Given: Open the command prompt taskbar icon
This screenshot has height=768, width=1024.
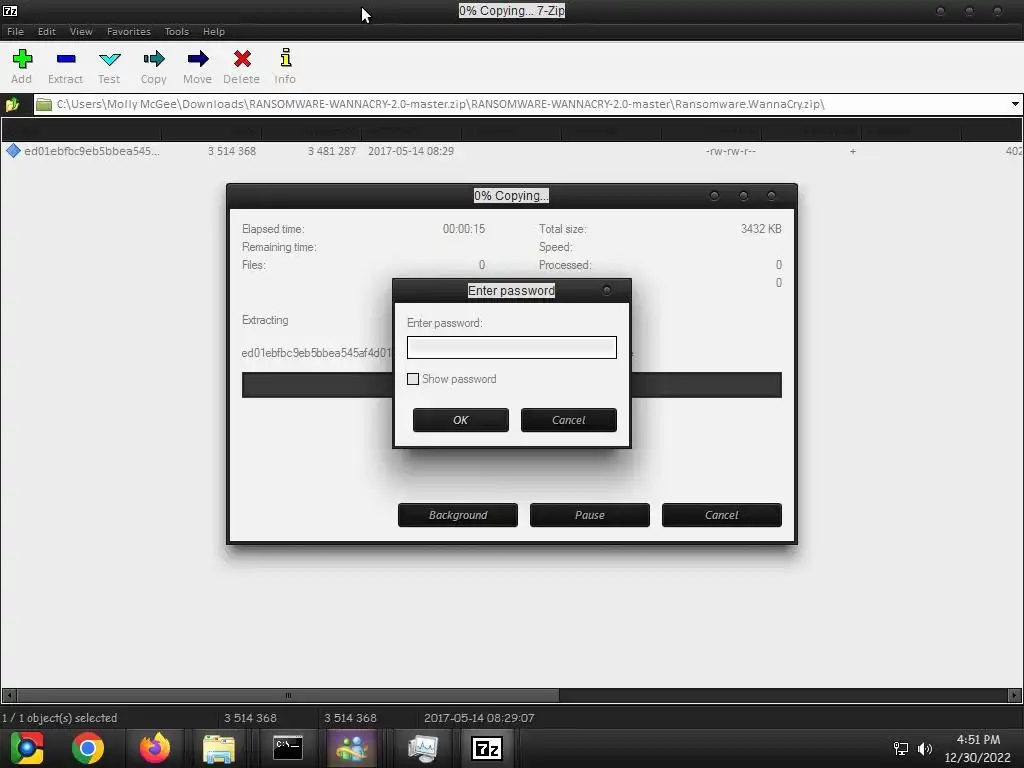Looking at the screenshot, I should pos(287,748).
